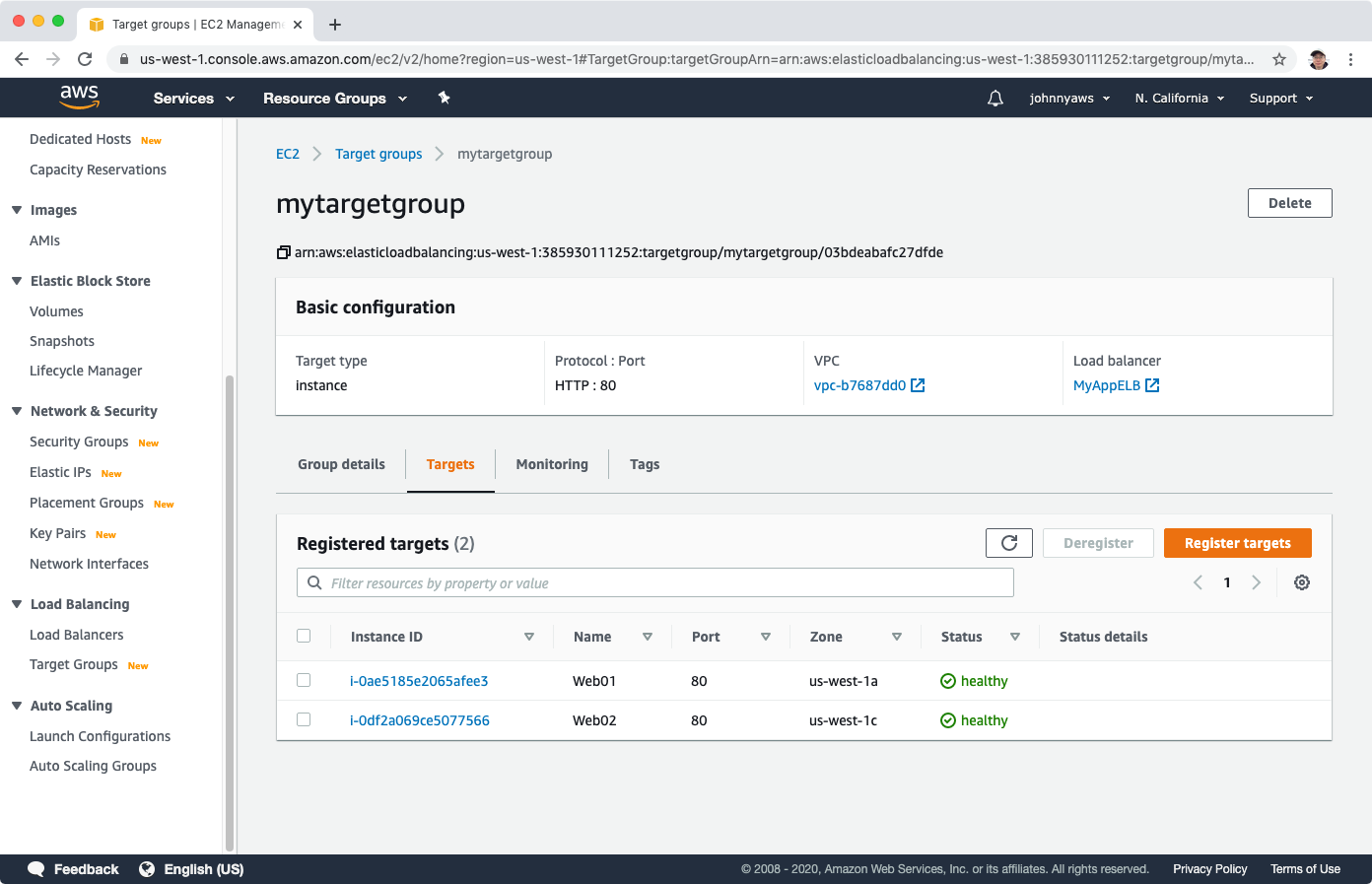Open the Services dropdown
1372x884 pixels.
pos(194,99)
